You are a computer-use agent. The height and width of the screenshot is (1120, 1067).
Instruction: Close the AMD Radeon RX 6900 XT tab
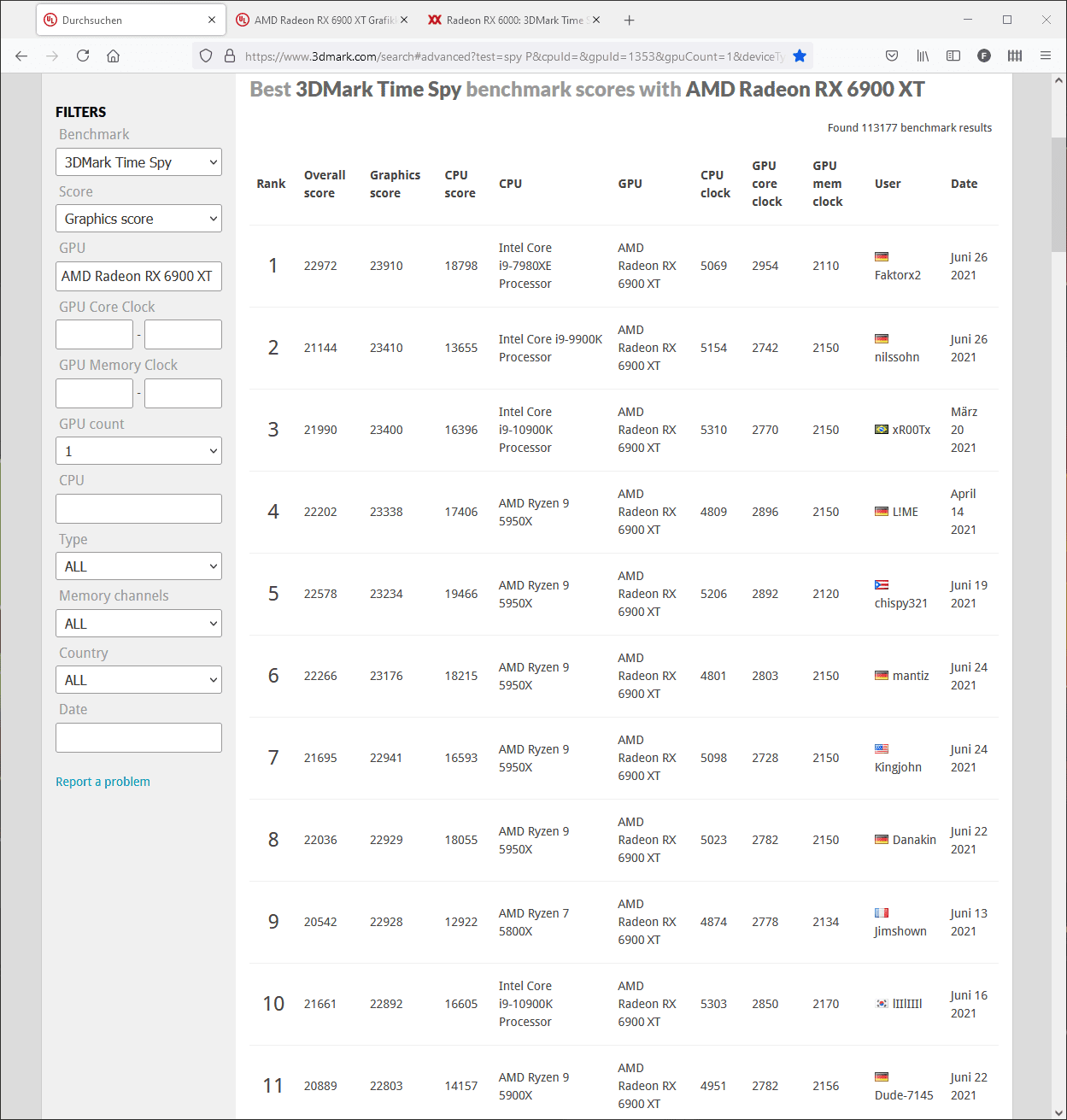[404, 20]
